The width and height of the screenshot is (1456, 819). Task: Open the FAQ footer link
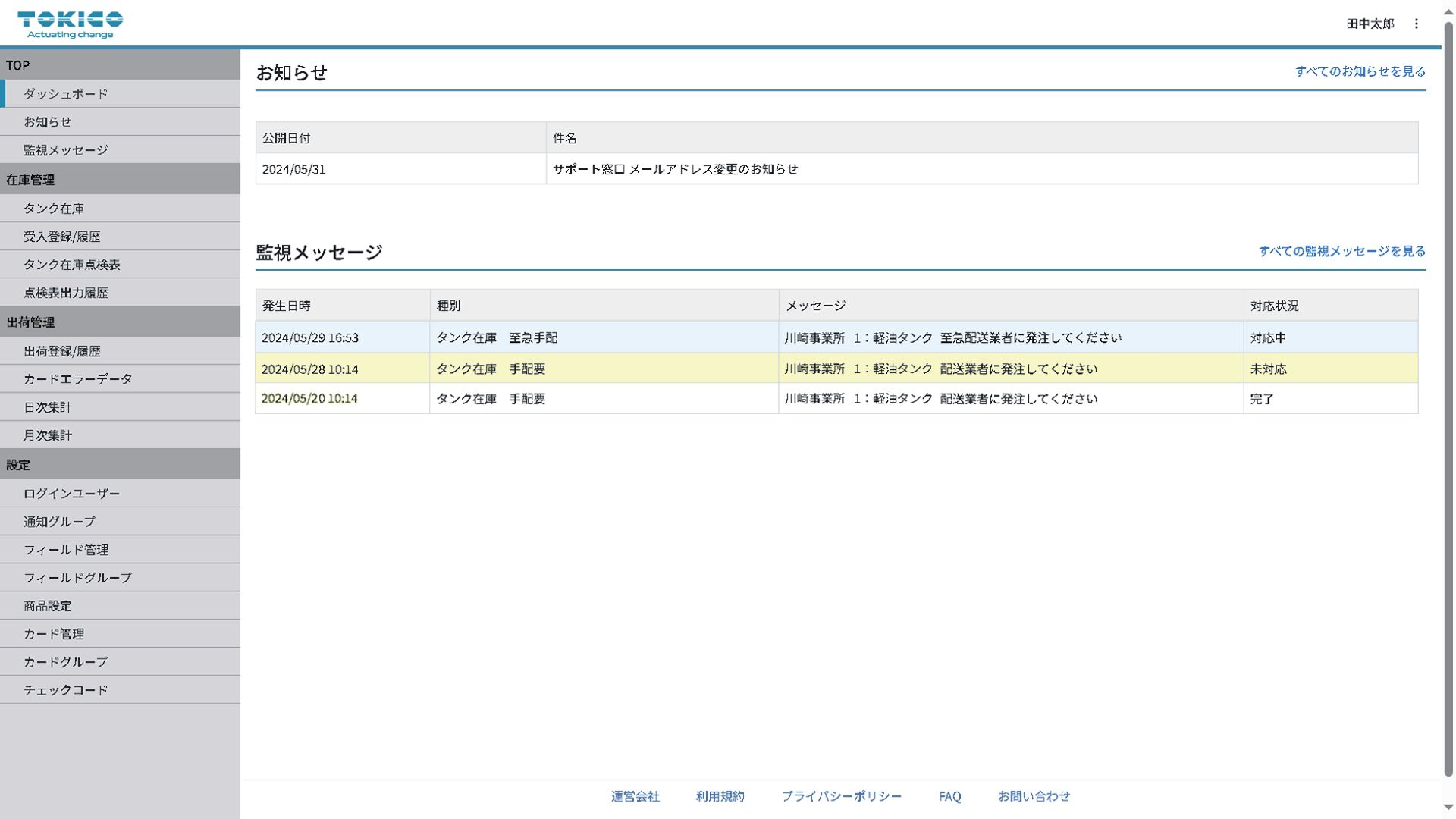(x=949, y=796)
